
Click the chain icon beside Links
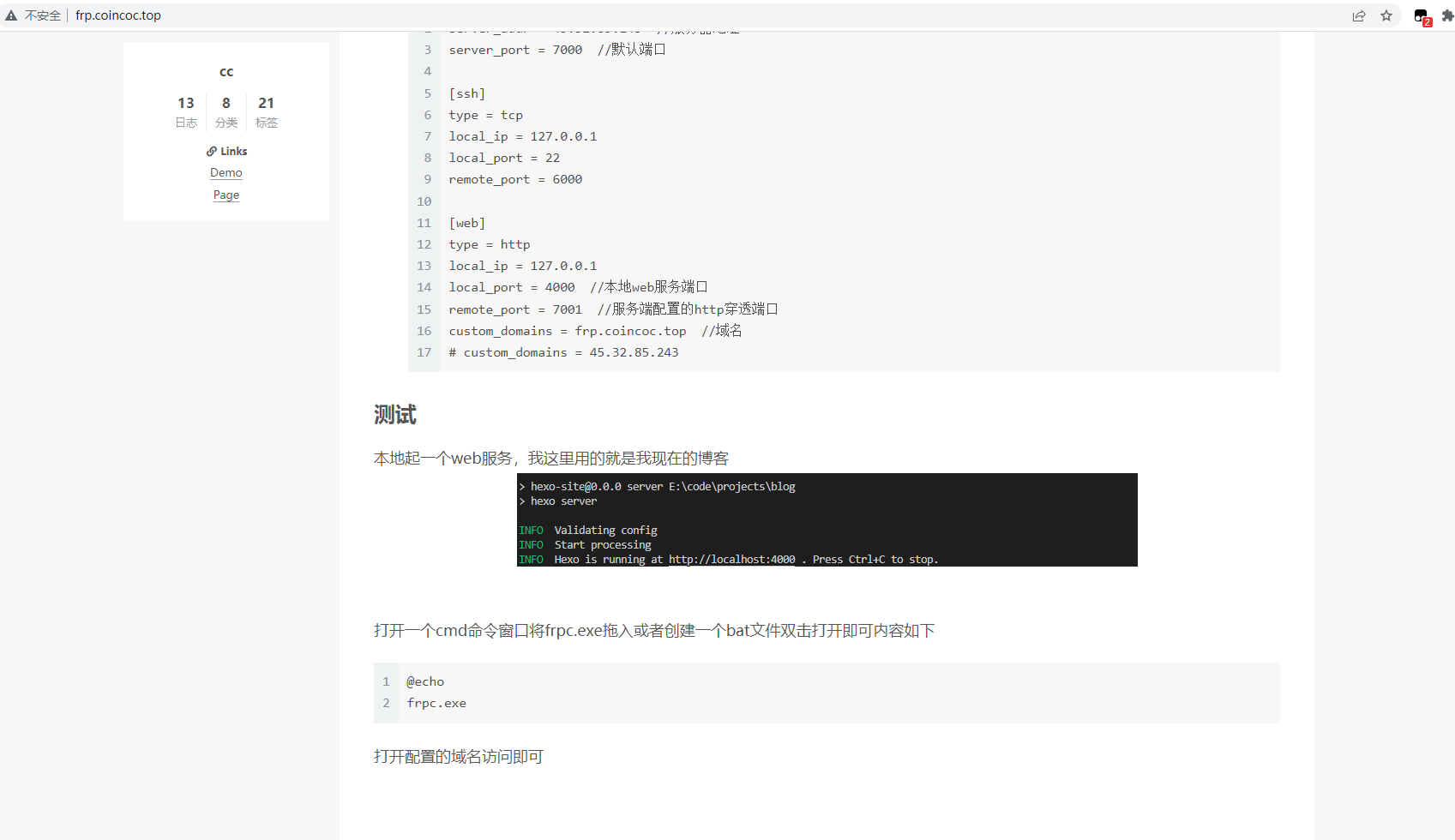211,151
